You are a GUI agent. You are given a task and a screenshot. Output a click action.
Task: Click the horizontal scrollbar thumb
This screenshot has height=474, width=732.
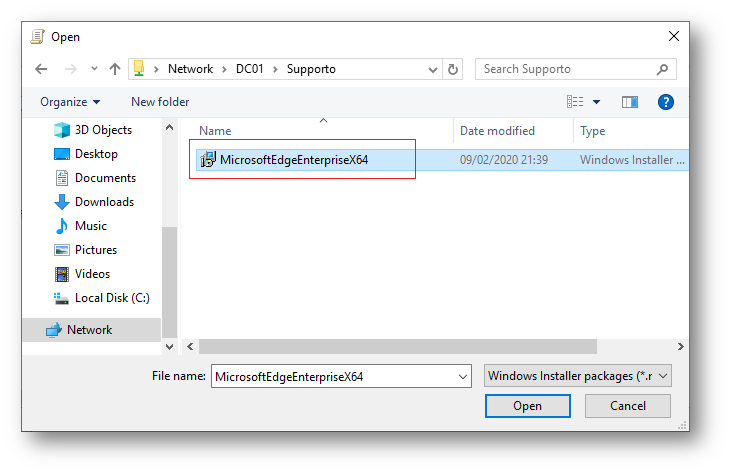point(398,347)
